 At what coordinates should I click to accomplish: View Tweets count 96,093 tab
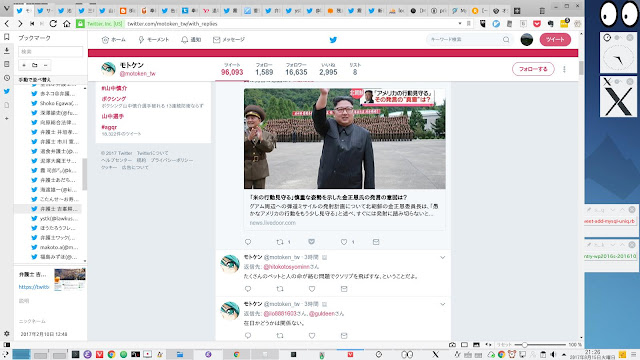tap(232, 69)
